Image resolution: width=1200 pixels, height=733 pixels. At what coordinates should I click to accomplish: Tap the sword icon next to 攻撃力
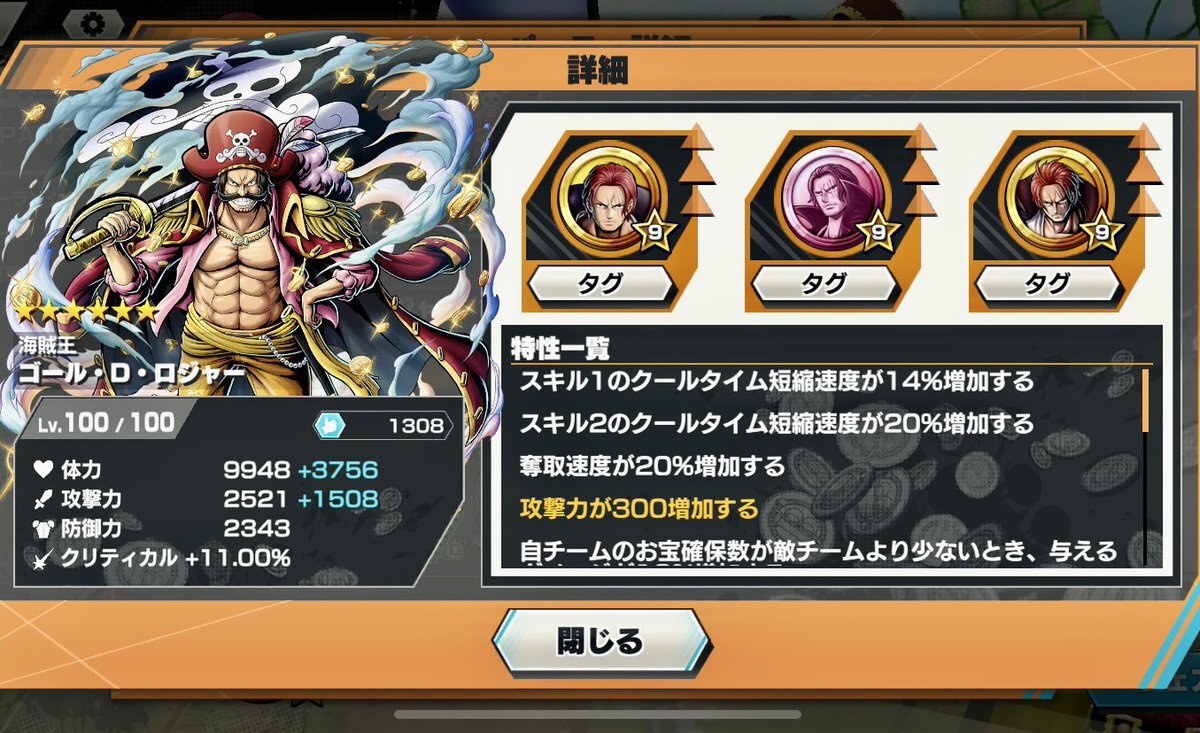[42, 498]
